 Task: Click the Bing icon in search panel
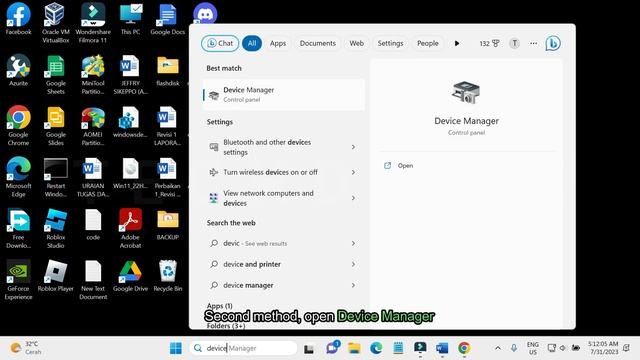click(x=553, y=43)
